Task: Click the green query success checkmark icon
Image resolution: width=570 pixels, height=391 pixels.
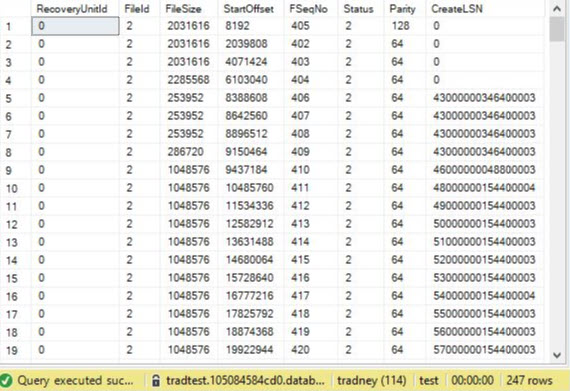Action: point(6,381)
